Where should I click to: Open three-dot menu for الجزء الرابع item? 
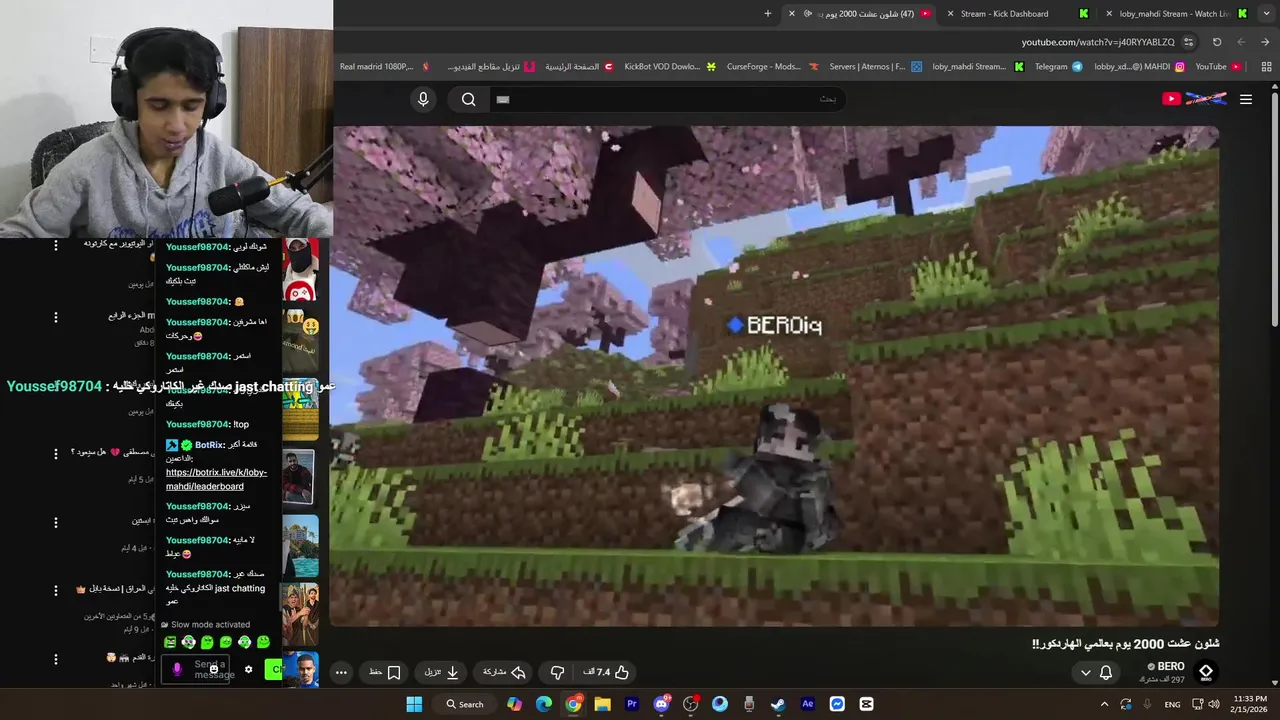tap(56, 317)
